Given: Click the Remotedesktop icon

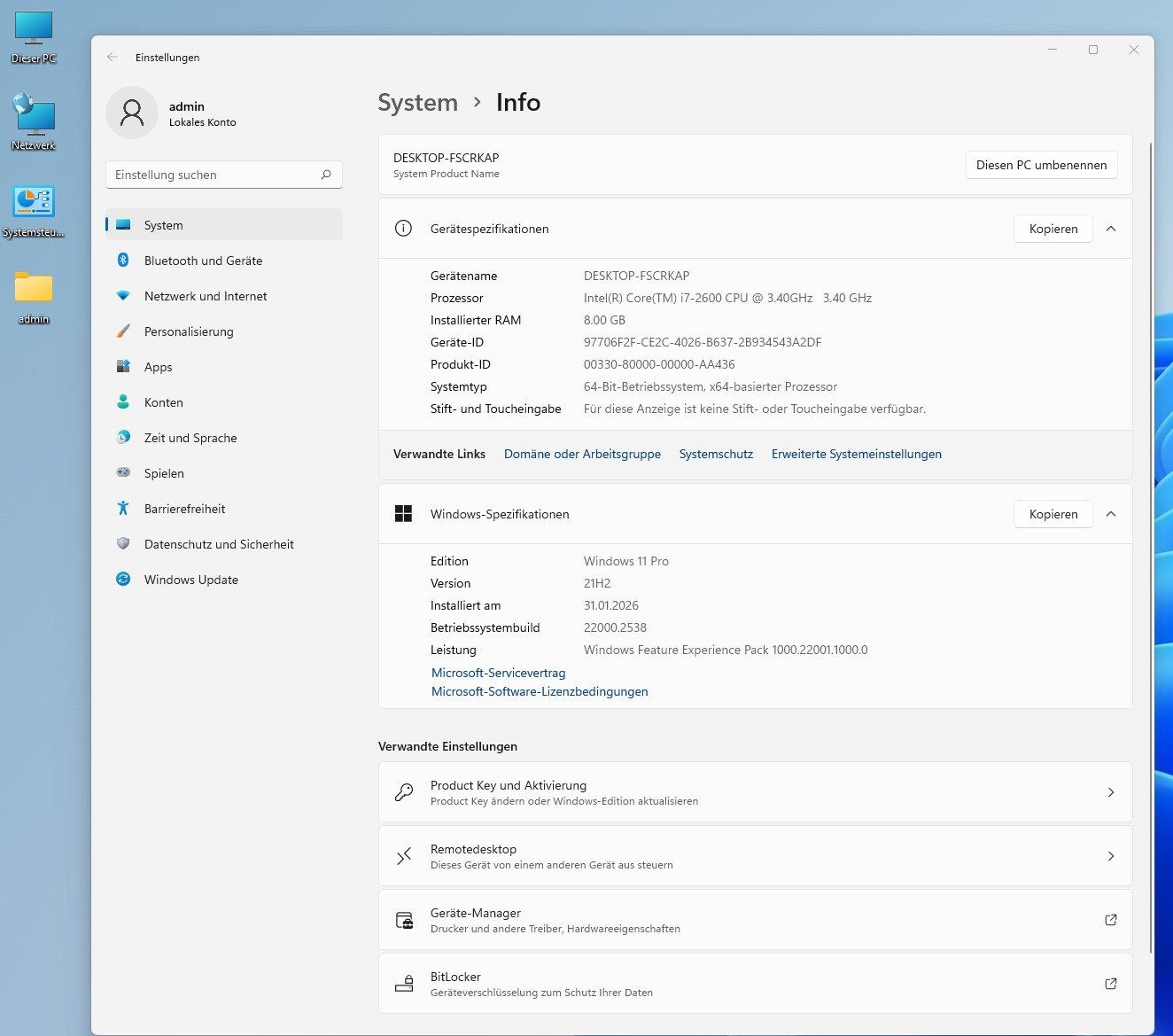Looking at the screenshot, I should coord(404,856).
